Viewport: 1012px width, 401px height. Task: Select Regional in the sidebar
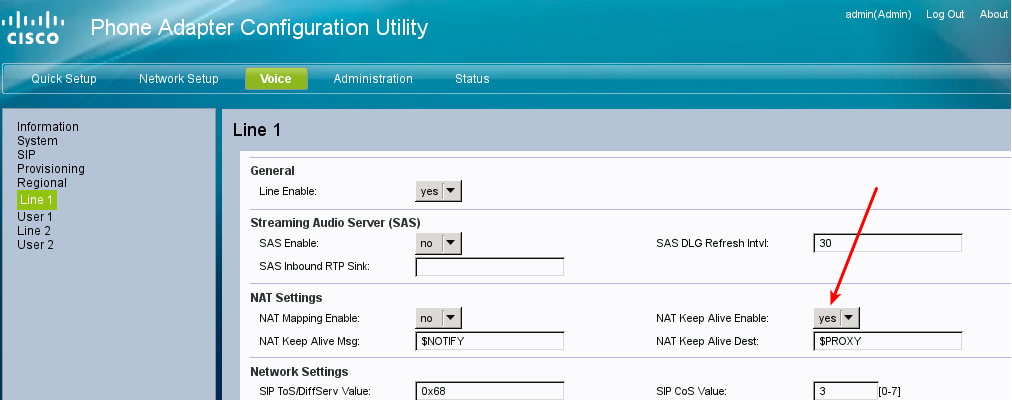tap(42, 183)
